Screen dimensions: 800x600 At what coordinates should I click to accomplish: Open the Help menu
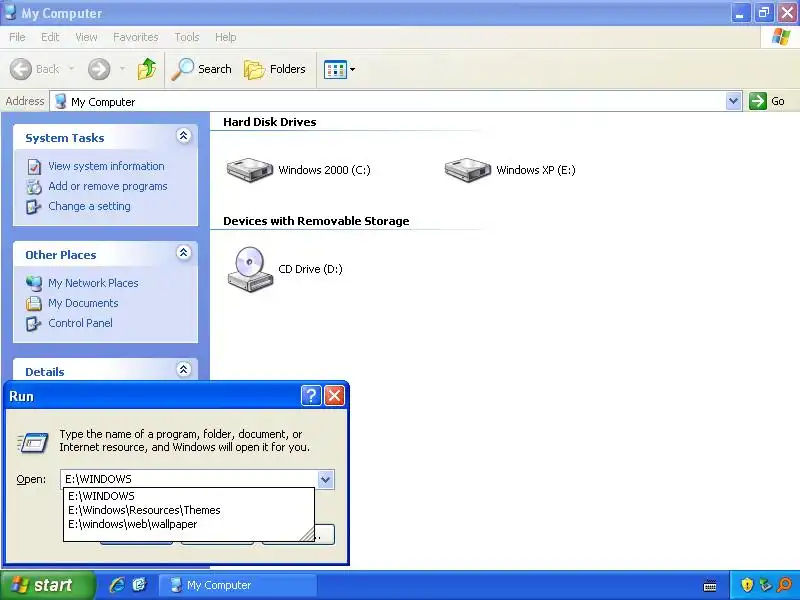point(226,37)
